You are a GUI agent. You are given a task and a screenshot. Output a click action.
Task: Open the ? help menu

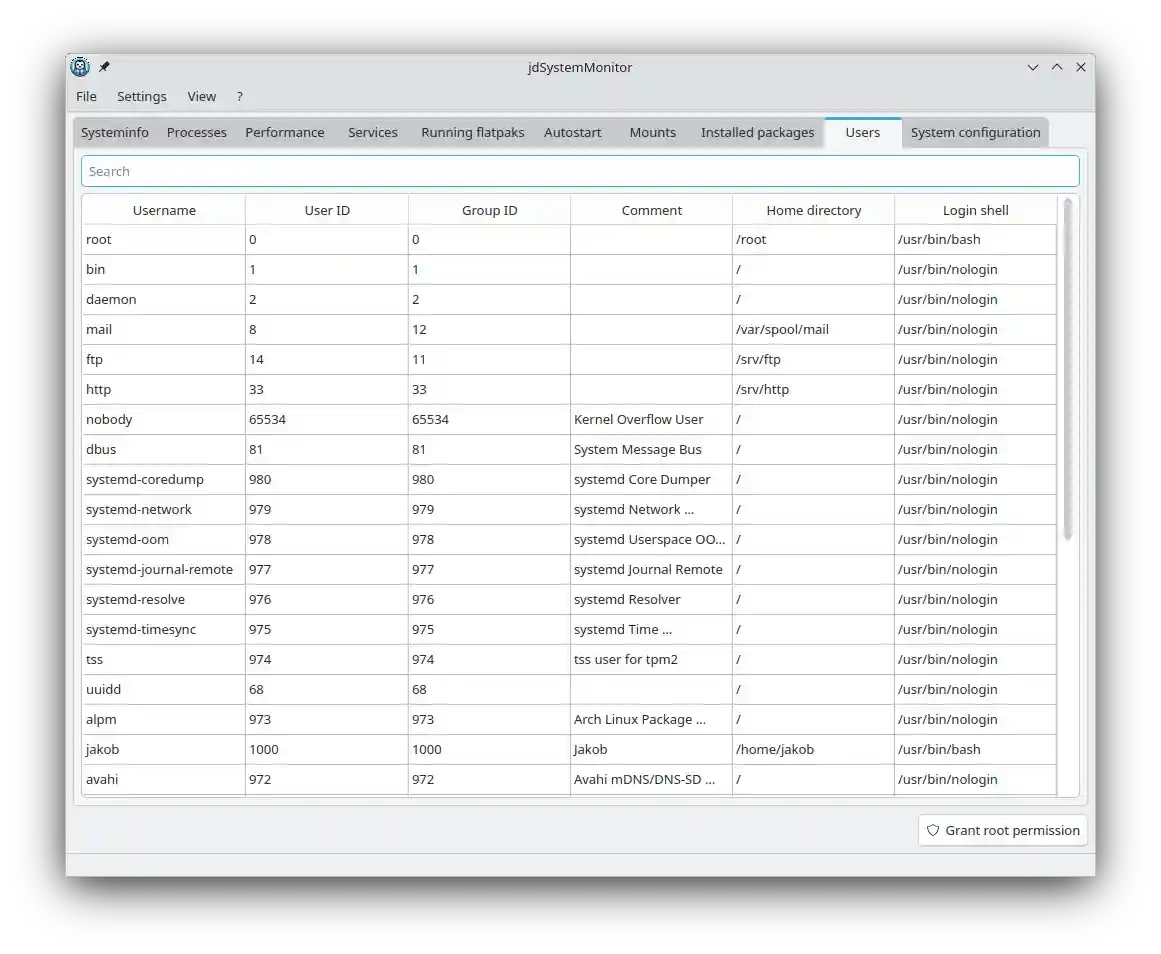pyautogui.click(x=239, y=96)
